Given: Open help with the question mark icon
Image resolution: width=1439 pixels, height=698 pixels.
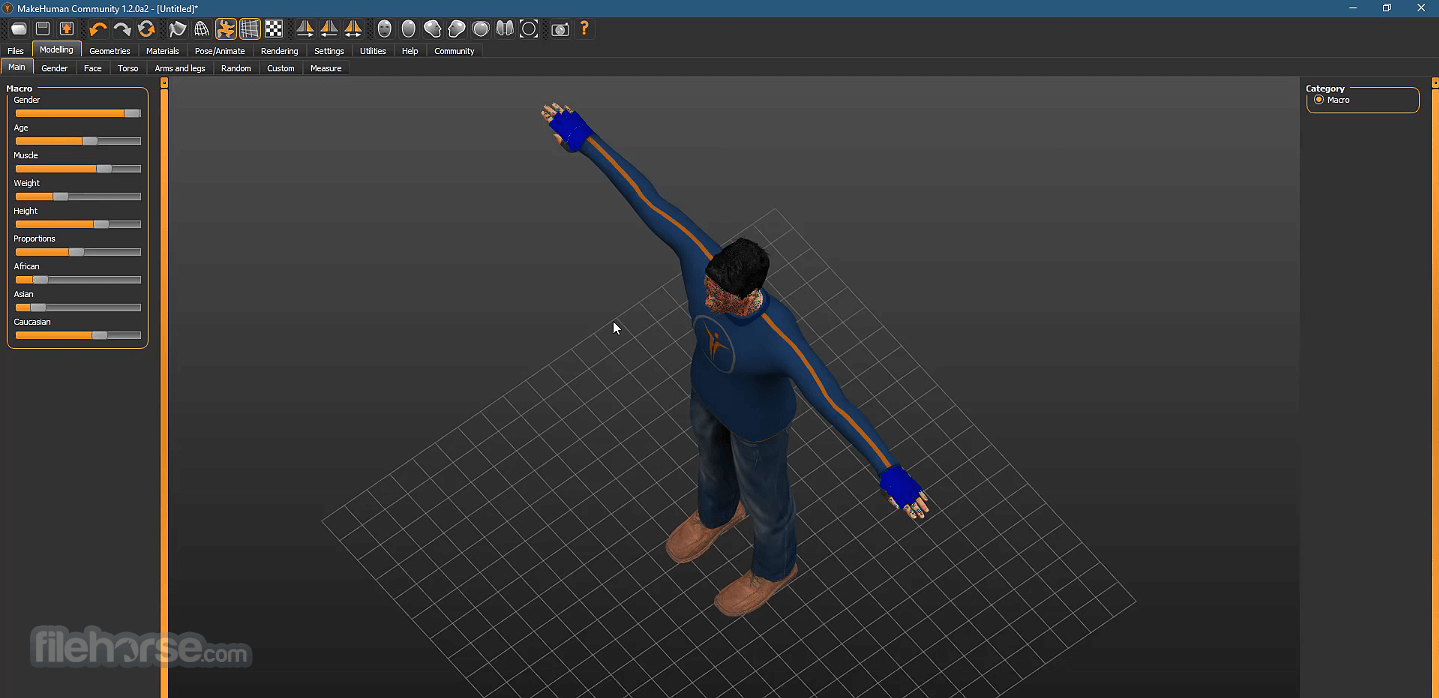Looking at the screenshot, I should click(x=584, y=29).
